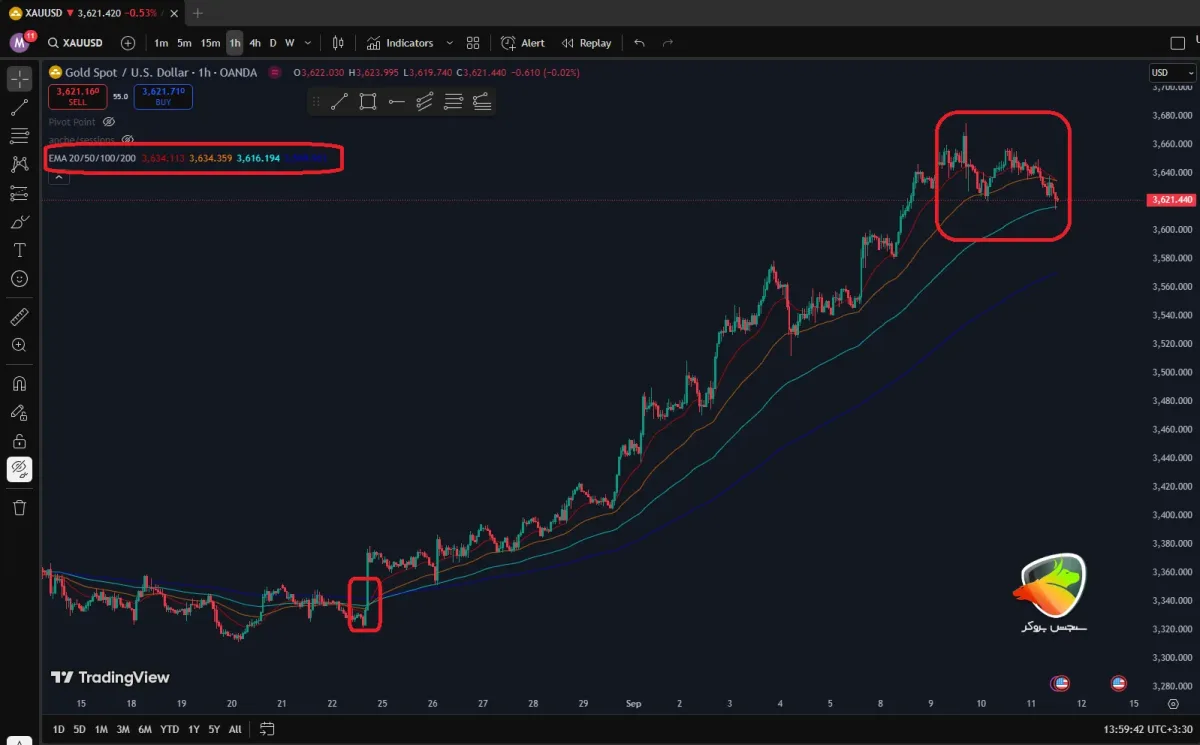1200x745 pixels.
Task: Set the range to 1M
Action: pyautogui.click(x=101, y=729)
